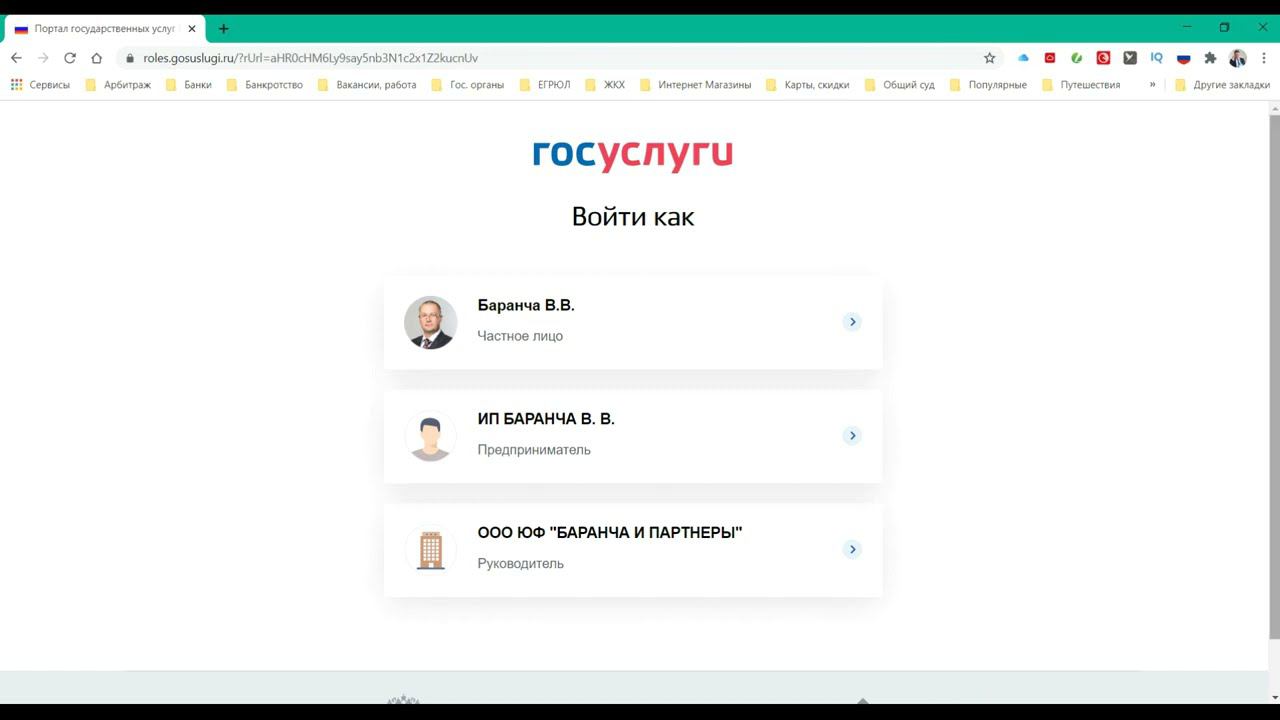
Task: Open the ЕГРЮЛ bookmark folder
Action: click(545, 85)
